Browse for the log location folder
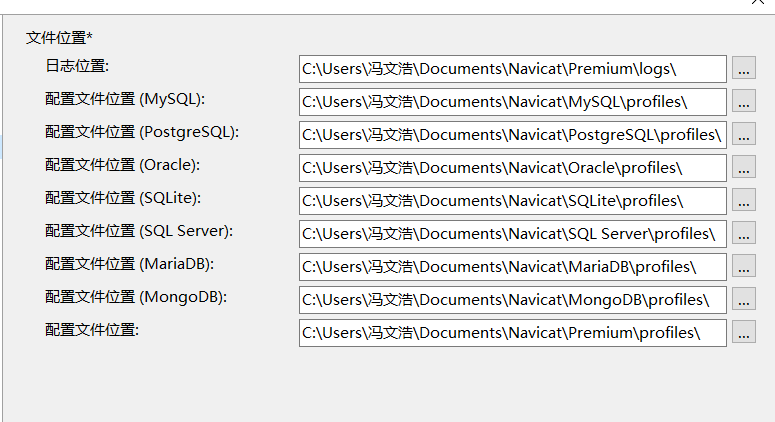 pos(744,68)
